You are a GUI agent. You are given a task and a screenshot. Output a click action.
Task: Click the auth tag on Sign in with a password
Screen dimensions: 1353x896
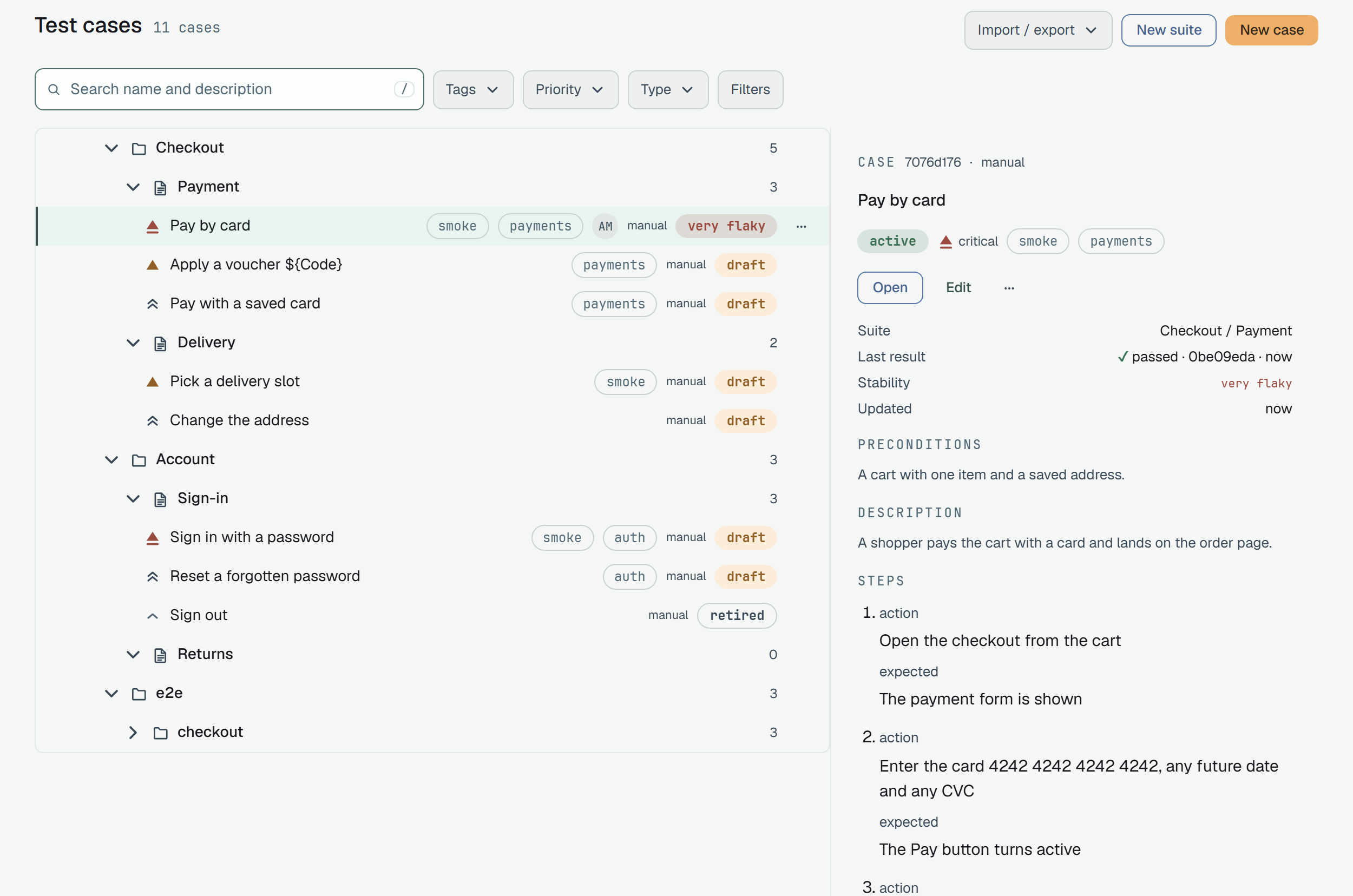click(x=629, y=538)
